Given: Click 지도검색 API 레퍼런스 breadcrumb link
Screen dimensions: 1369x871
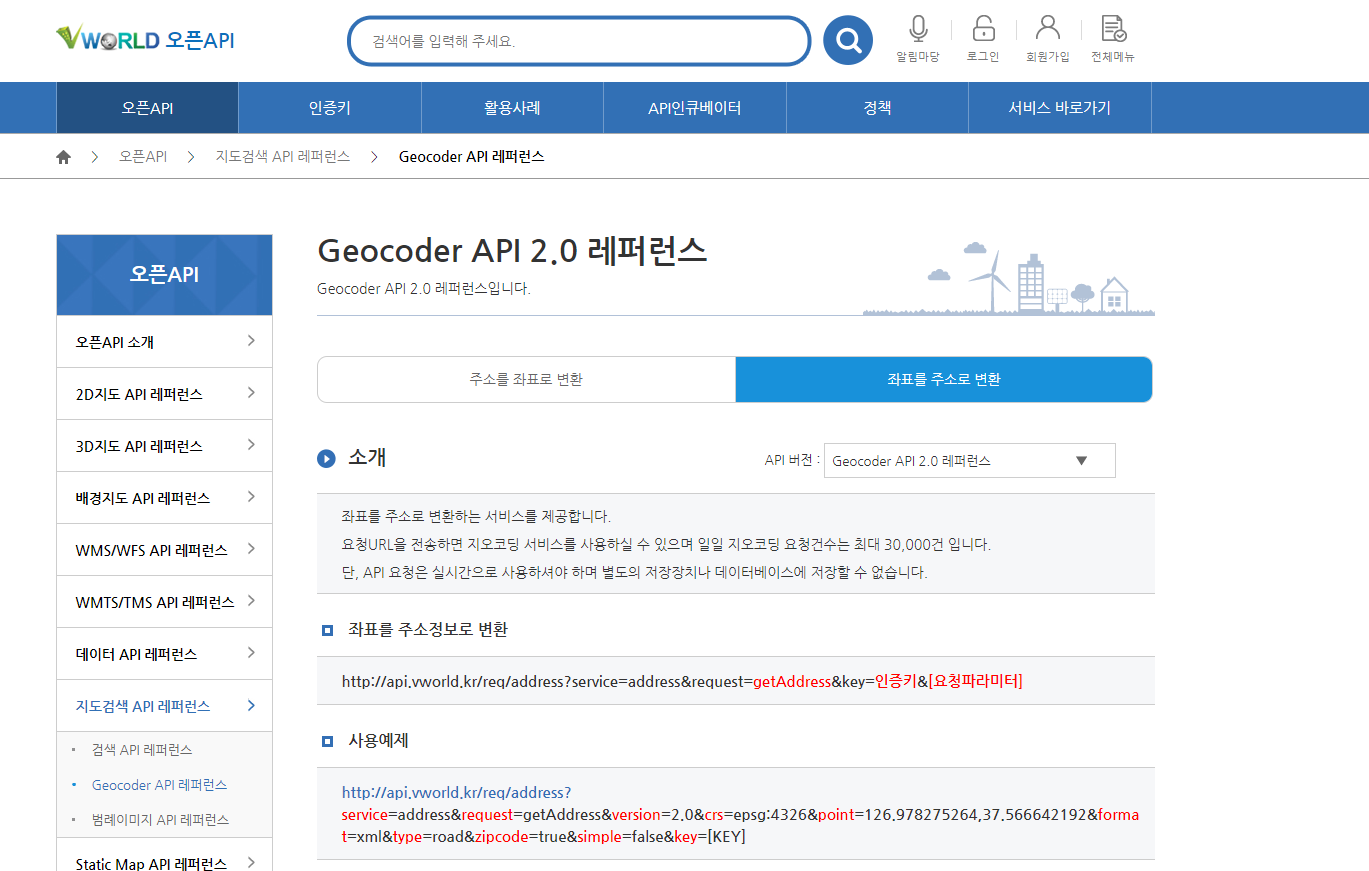Looking at the screenshot, I should 283,157.
